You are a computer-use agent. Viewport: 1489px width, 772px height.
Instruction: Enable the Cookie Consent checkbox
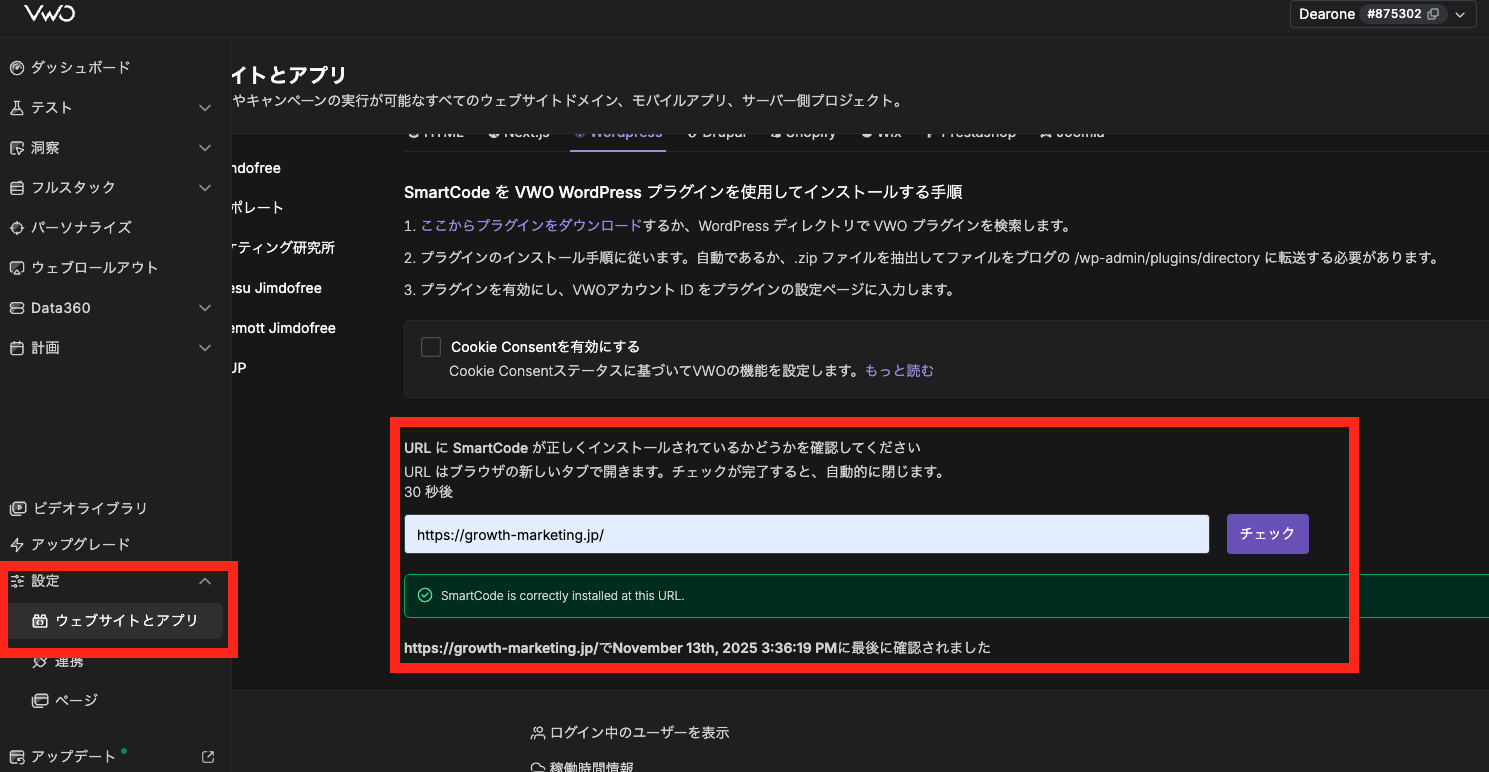(x=430, y=346)
